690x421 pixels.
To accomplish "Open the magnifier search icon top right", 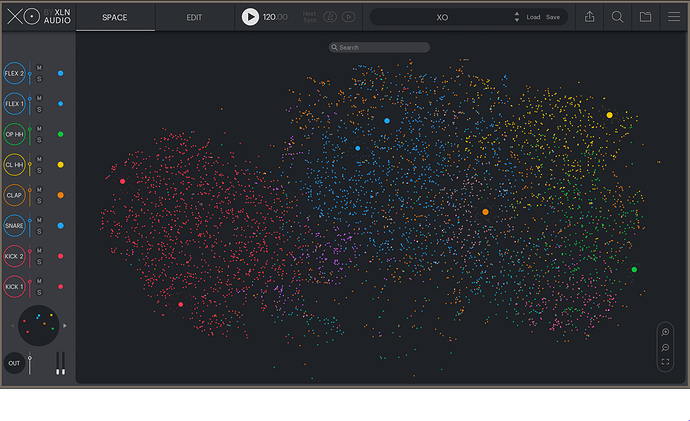I will point(617,17).
